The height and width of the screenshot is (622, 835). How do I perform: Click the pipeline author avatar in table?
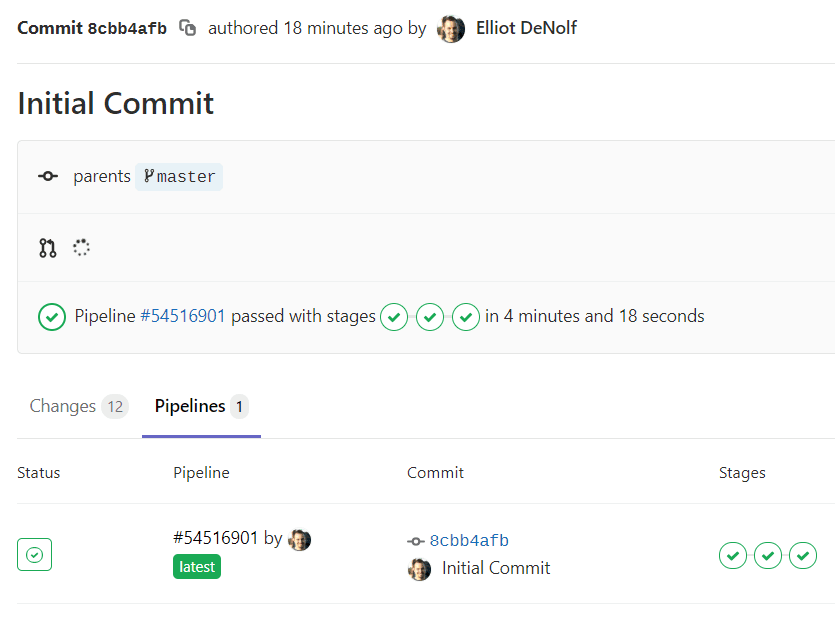tap(299, 539)
